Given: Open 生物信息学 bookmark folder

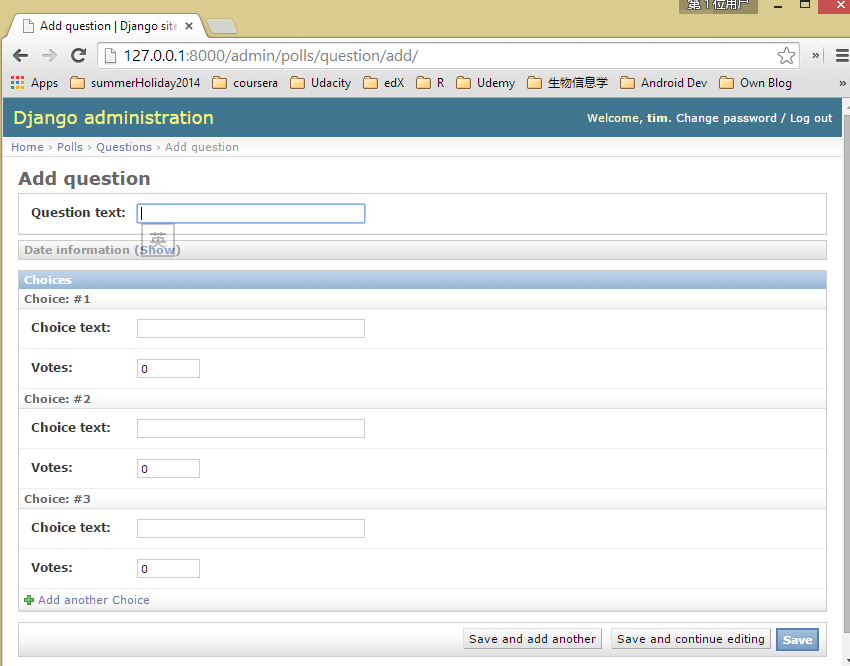Looking at the screenshot, I should pyautogui.click(x=568, y=83).
